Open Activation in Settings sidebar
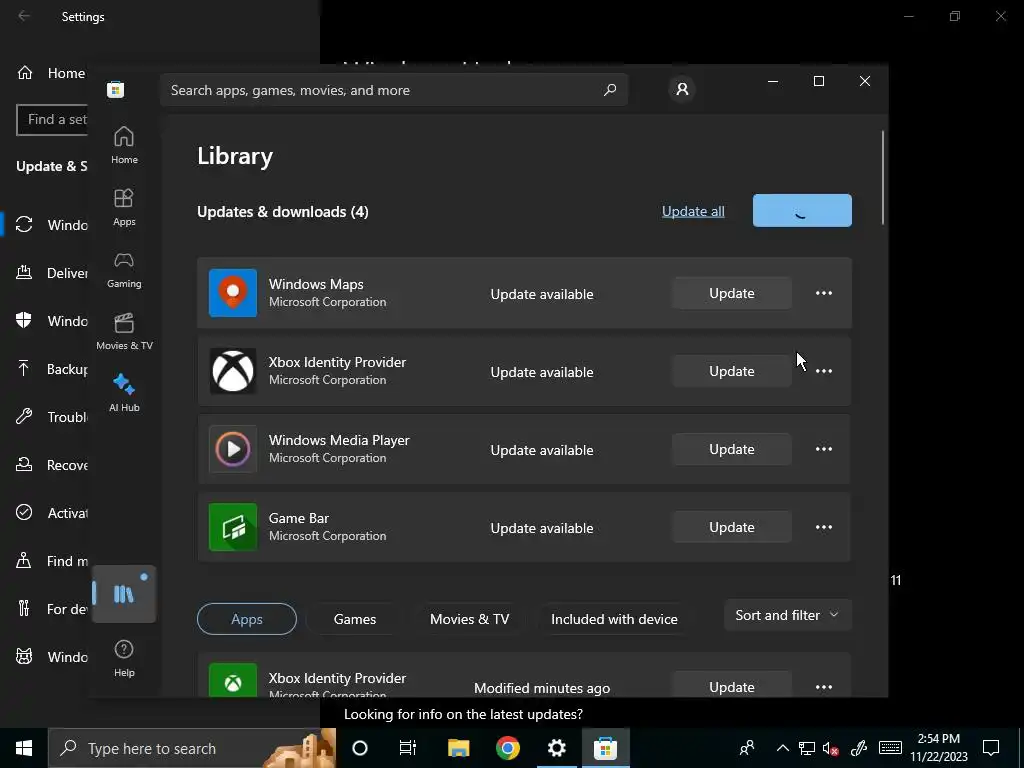The width and height of the screenshot is (1024, 768). coord(51,513)
